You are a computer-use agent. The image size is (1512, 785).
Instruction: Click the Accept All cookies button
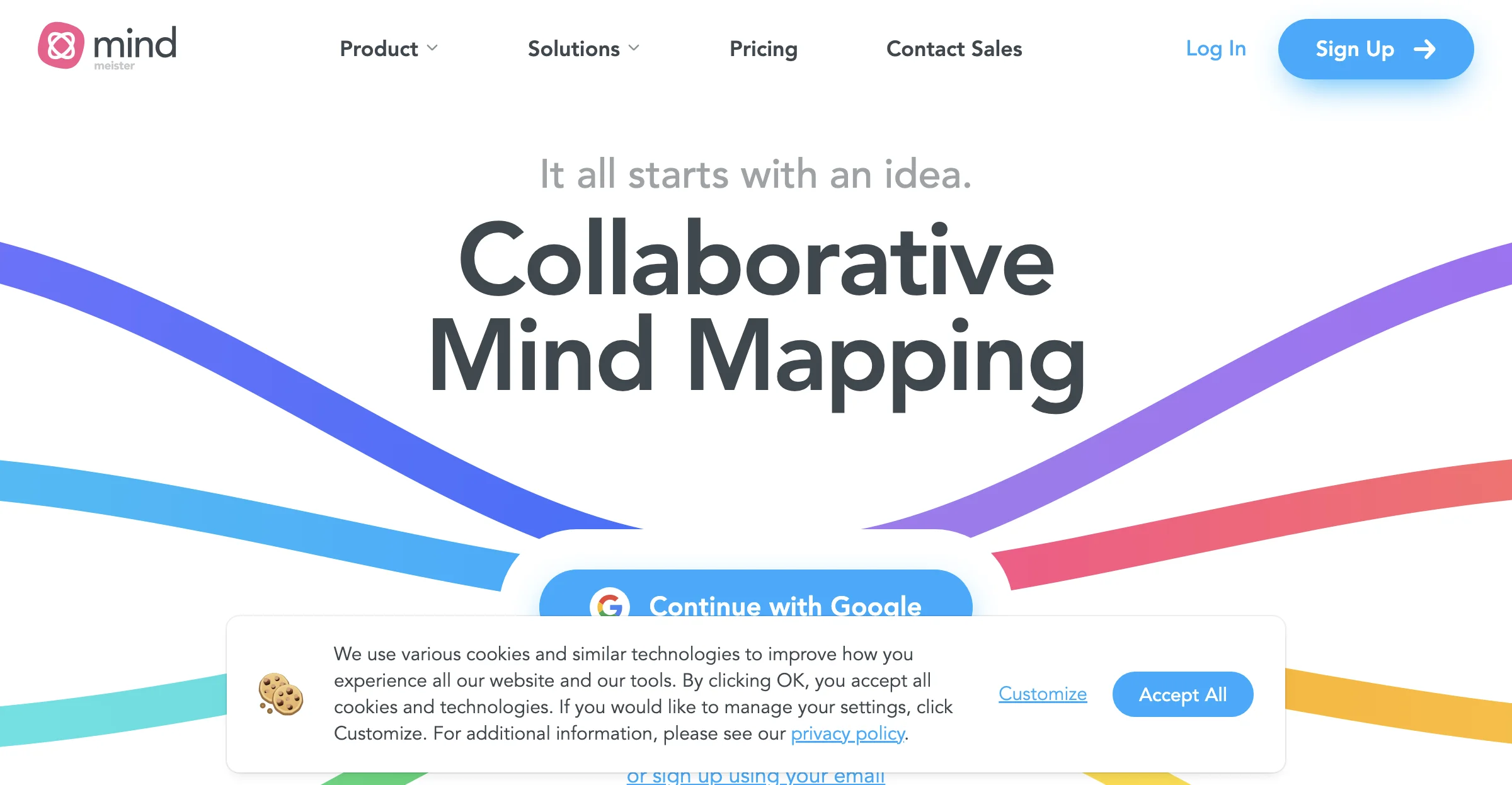point(1185,694)
